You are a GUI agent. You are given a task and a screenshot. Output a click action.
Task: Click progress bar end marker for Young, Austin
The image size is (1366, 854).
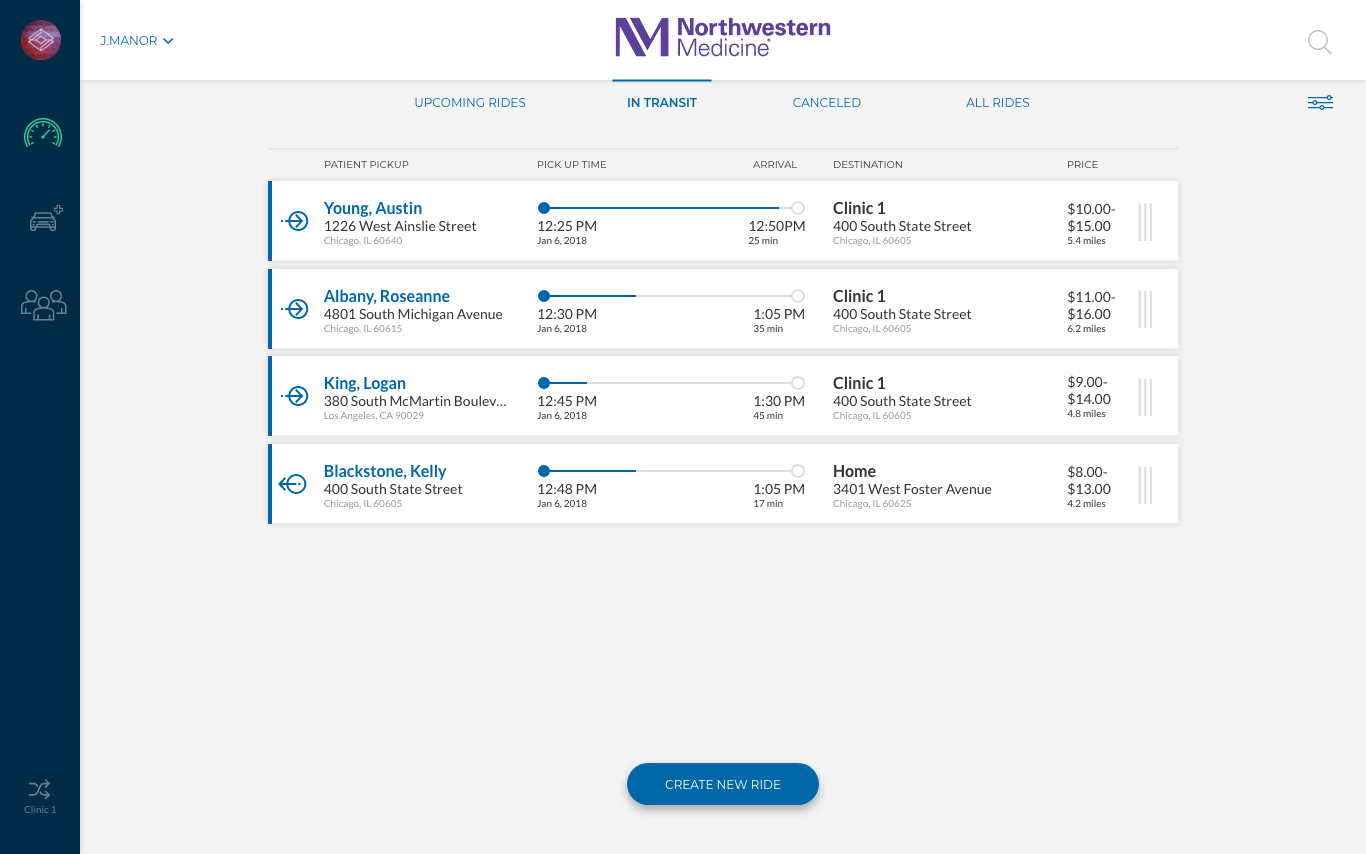pyautogui.click(x=797, y=208)
